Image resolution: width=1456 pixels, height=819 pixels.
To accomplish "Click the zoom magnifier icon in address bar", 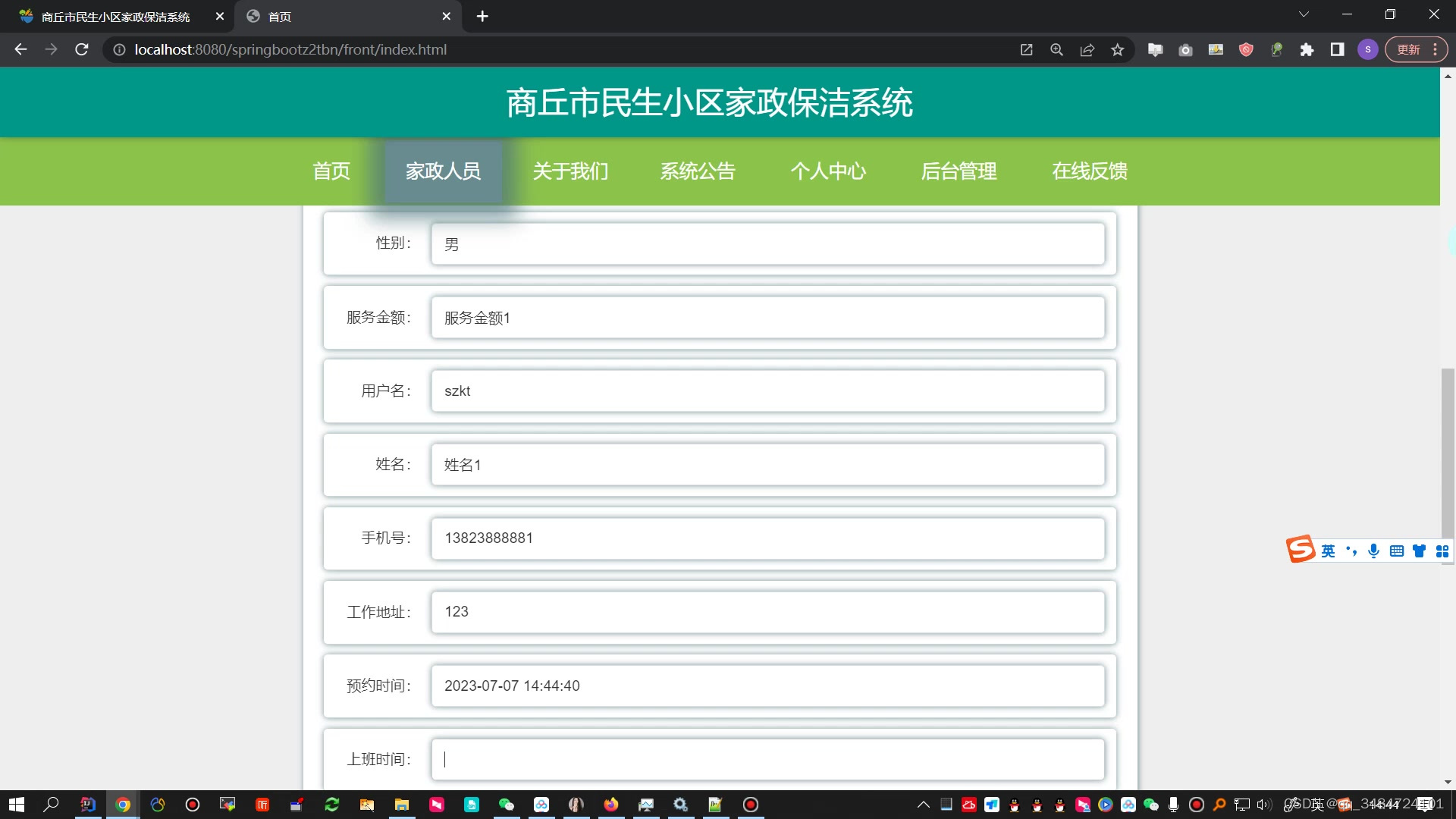I will click(1056, 50).
